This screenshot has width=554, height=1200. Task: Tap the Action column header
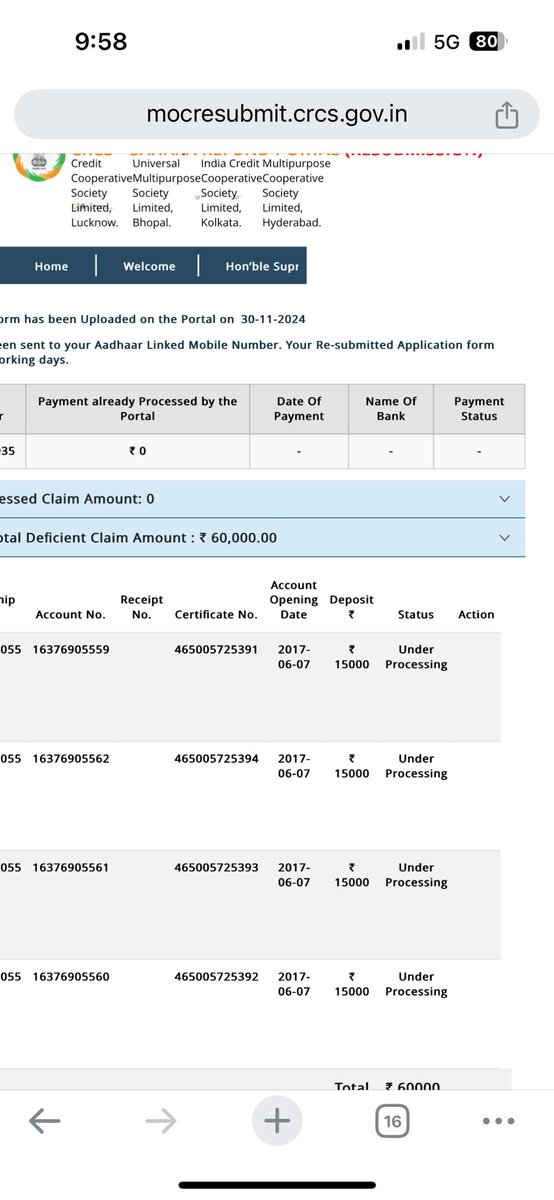476,615
